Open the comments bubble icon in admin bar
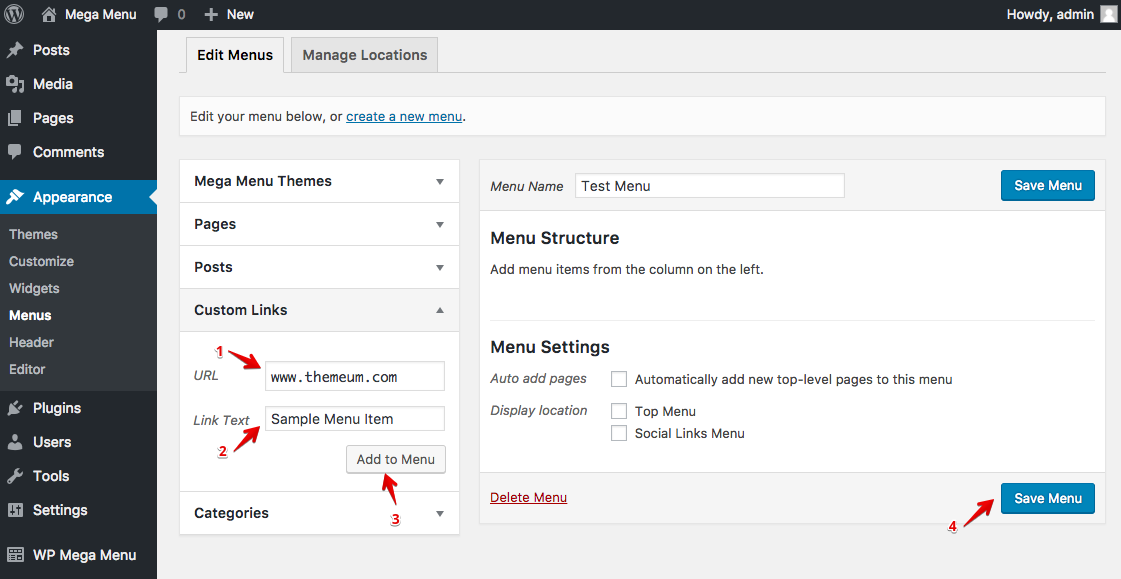This screenshot has width=1121, height=579. click(x=162, y=15)
